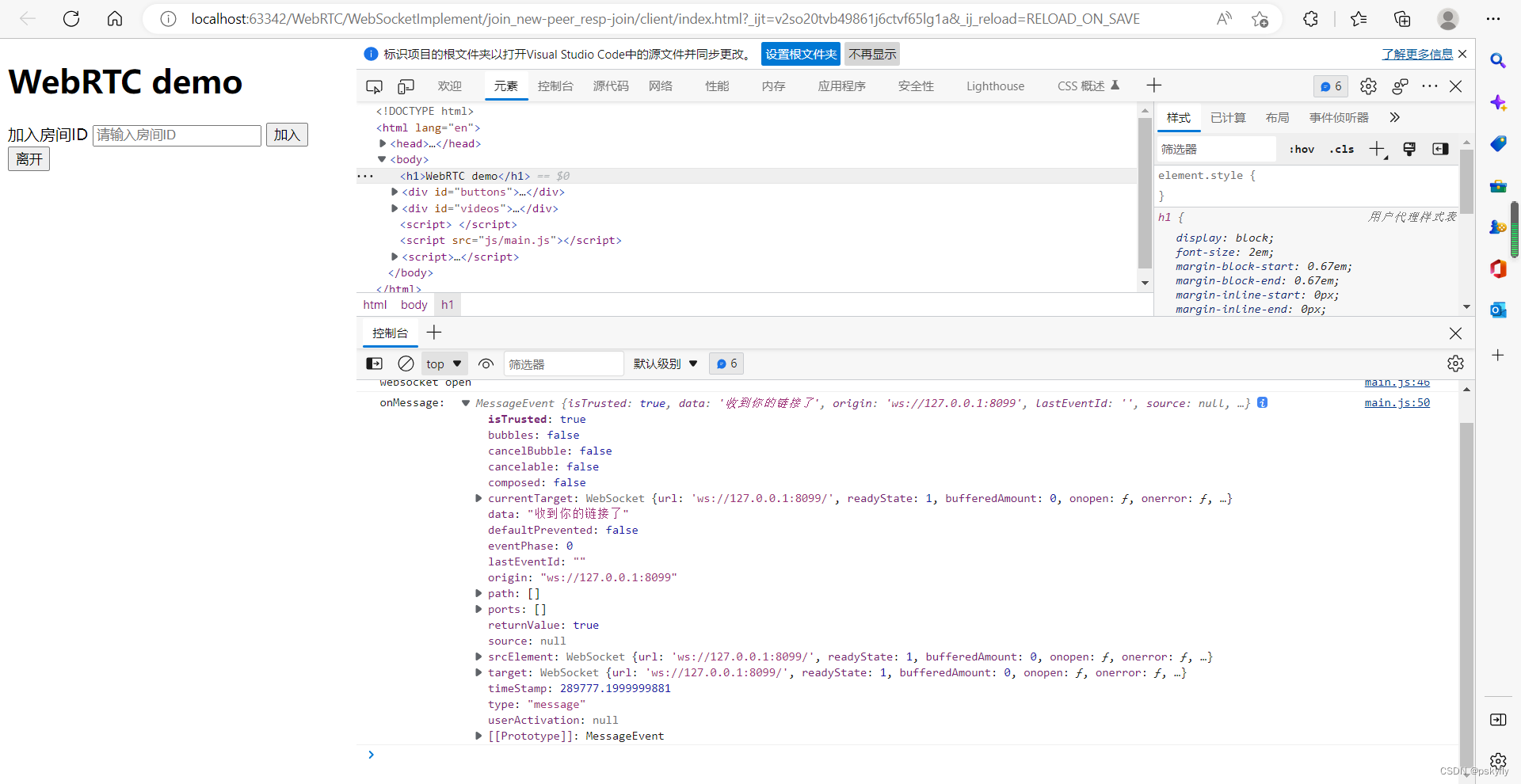This screenshot has width=1521, height=784.
Task: Click the 加入 button
Action: (287, 135)
